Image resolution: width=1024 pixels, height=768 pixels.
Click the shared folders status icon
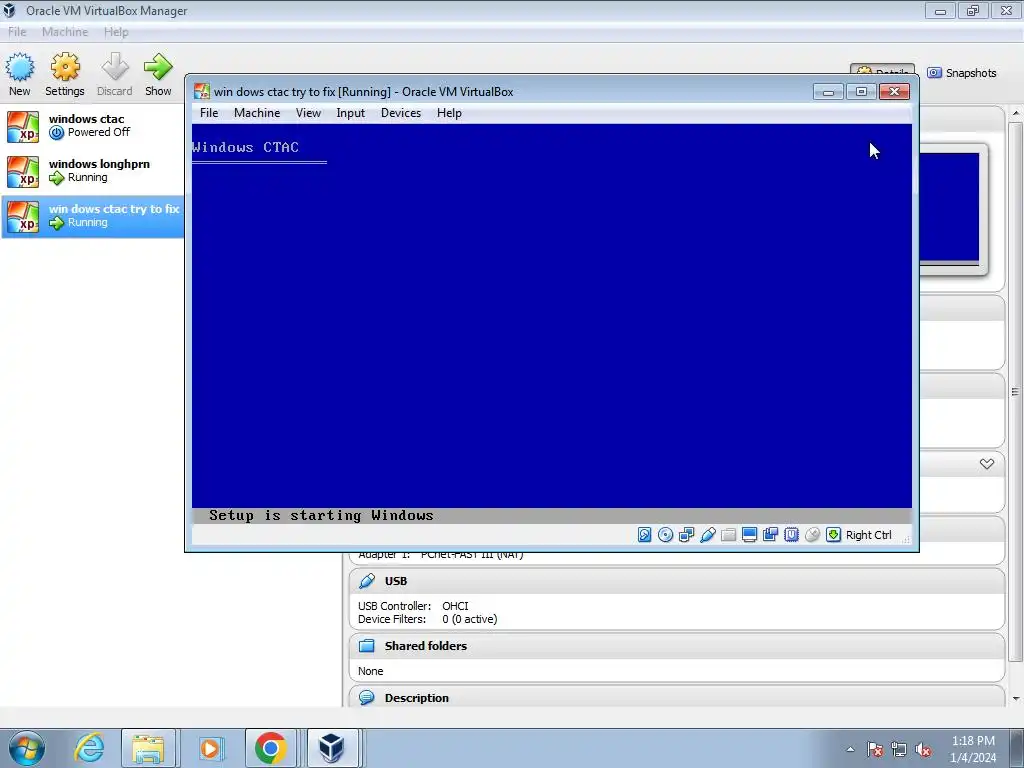(x=728, y=535)
